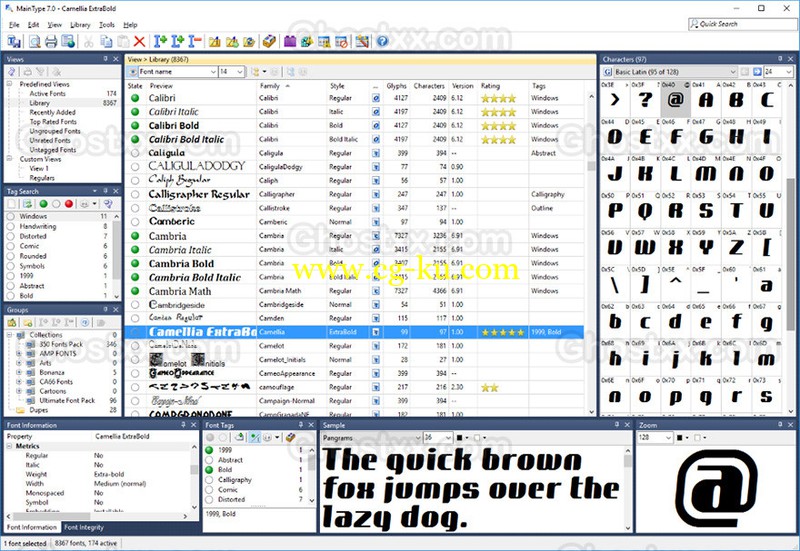Image resolution: width=800 pixels, height=551 pixels.
Task: Click the red circle filter in Tag Search
Action: point(69,204)
